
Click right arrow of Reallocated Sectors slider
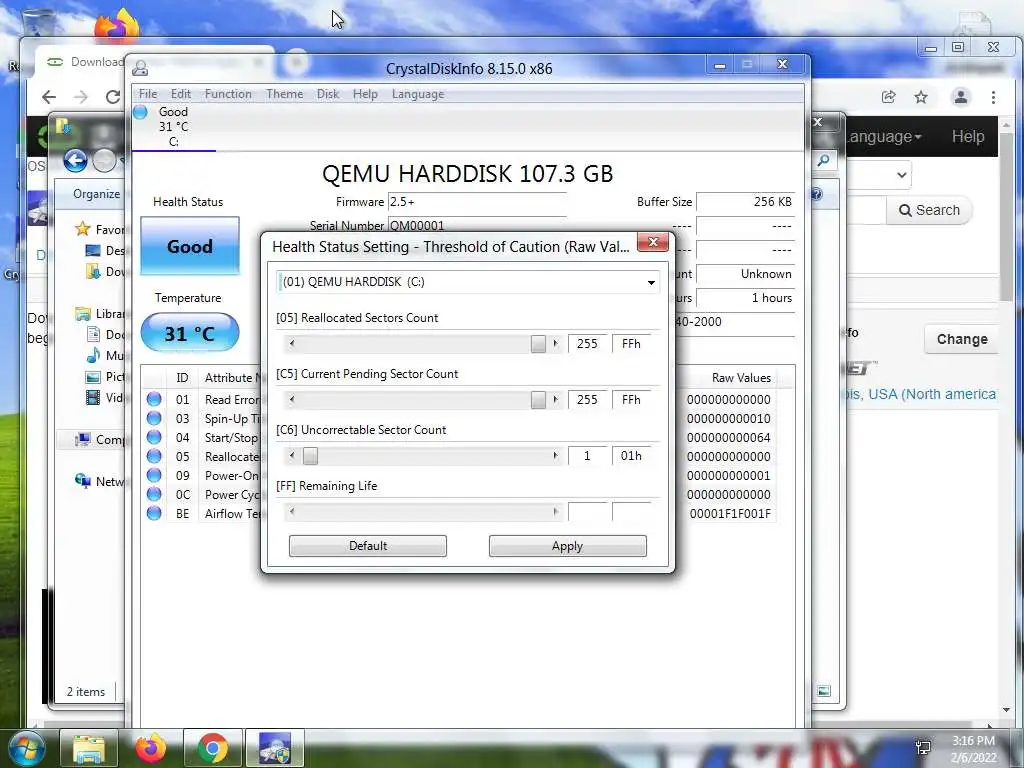tap(556, 344)
